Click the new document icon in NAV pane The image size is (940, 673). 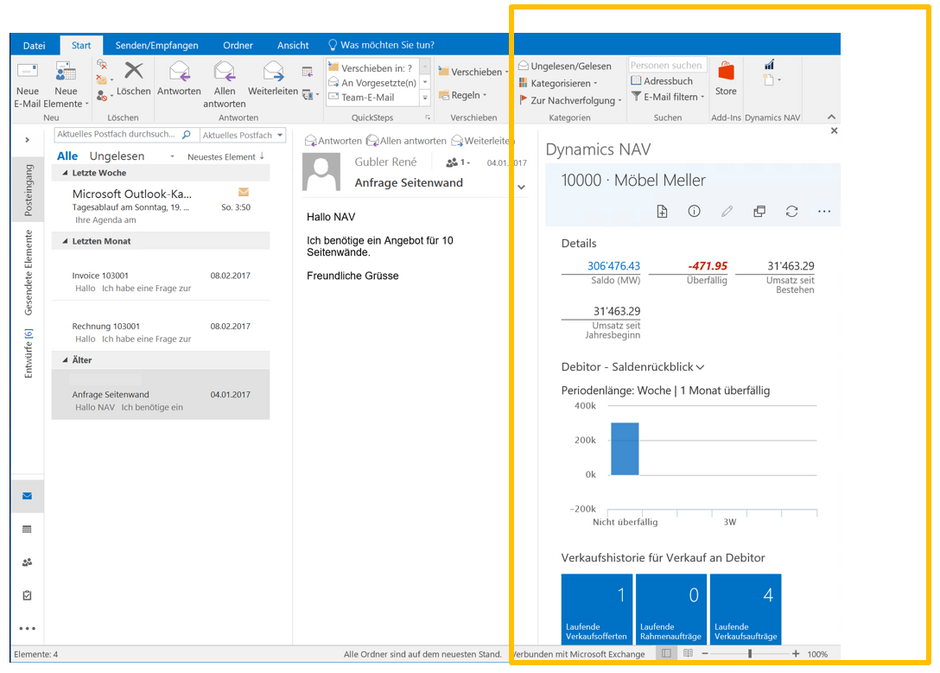[x=662, y=211]
